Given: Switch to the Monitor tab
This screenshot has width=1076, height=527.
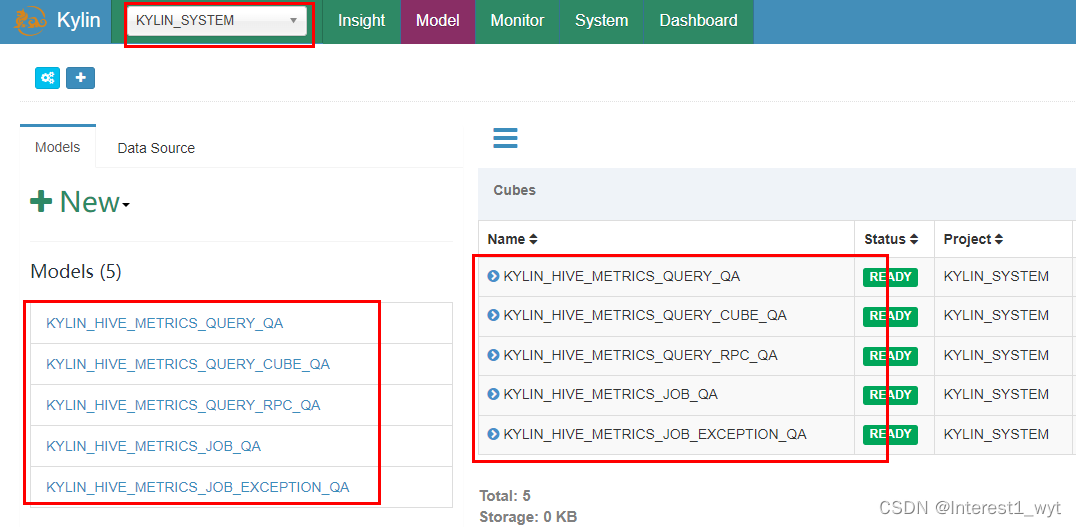Looking at the screenshot, I should pos(517,21).
